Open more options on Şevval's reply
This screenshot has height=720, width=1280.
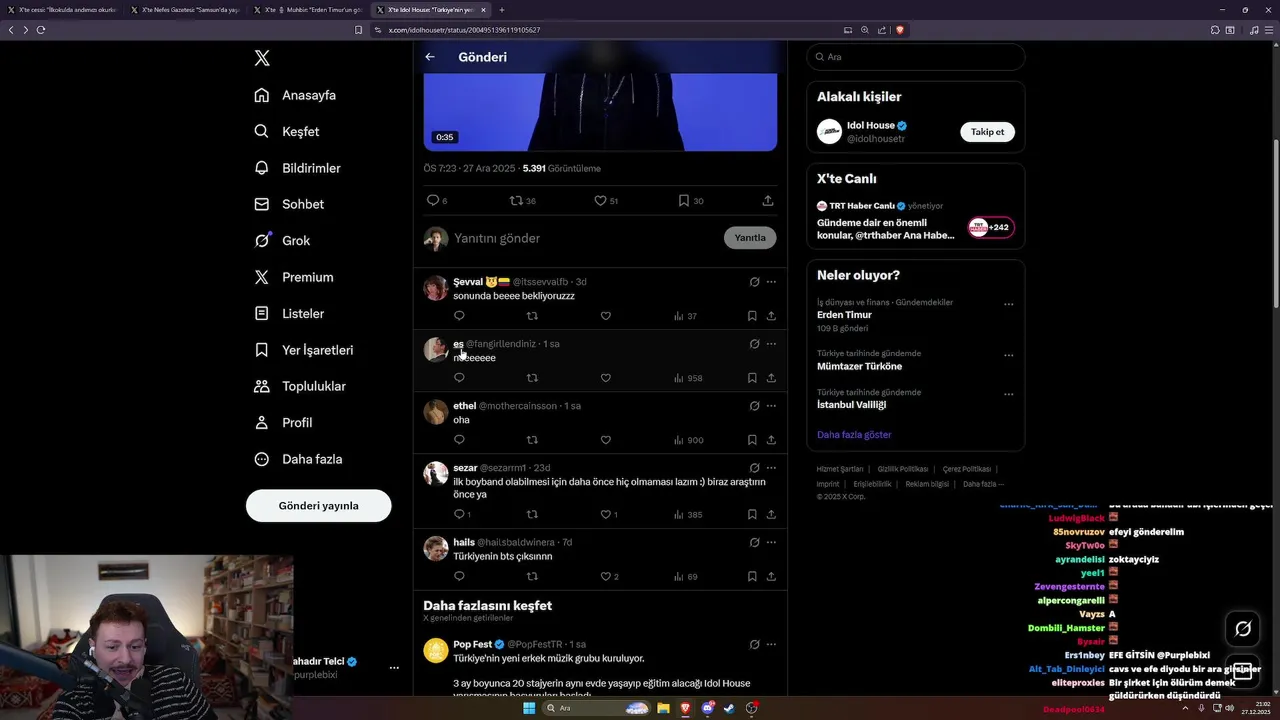771,282
